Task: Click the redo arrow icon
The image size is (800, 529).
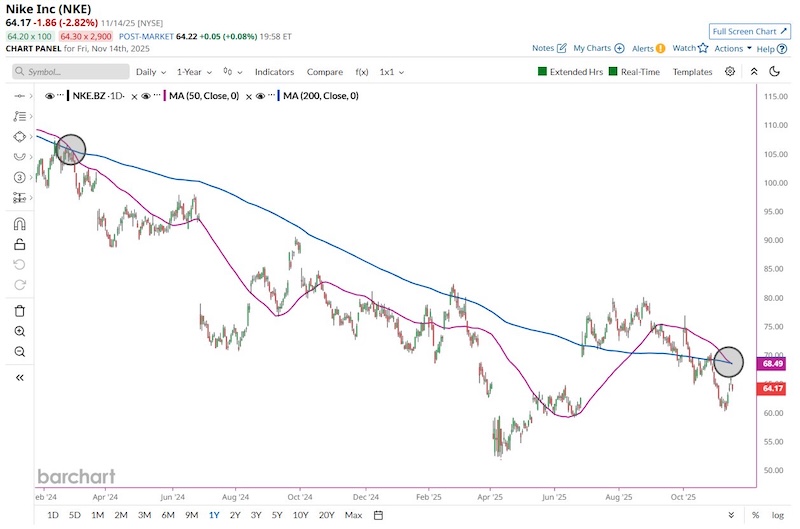Action: pos(19,285)
